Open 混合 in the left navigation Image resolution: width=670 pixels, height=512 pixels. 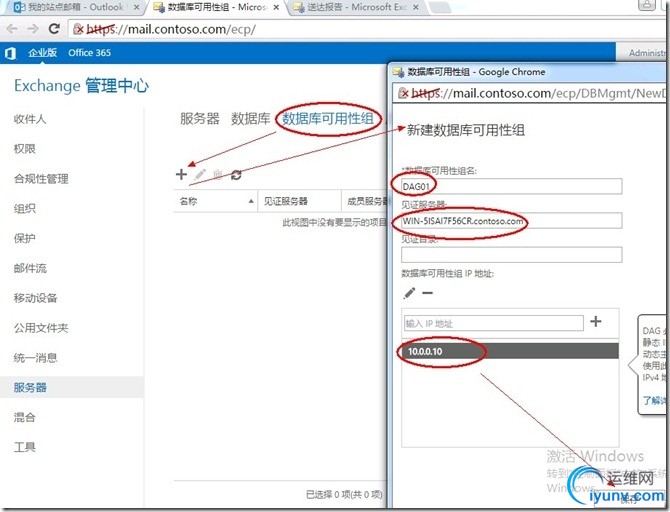[x=24, y=417]
